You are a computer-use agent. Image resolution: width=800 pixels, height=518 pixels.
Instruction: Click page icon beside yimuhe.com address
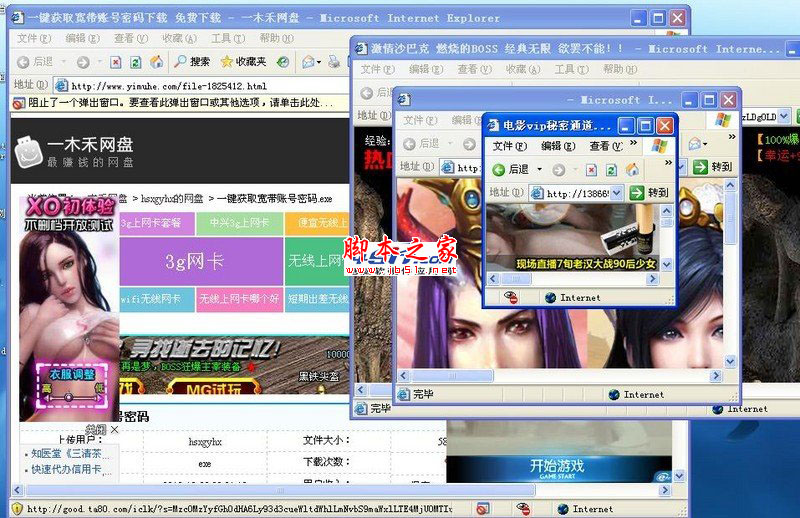click(x=61, y=85)
